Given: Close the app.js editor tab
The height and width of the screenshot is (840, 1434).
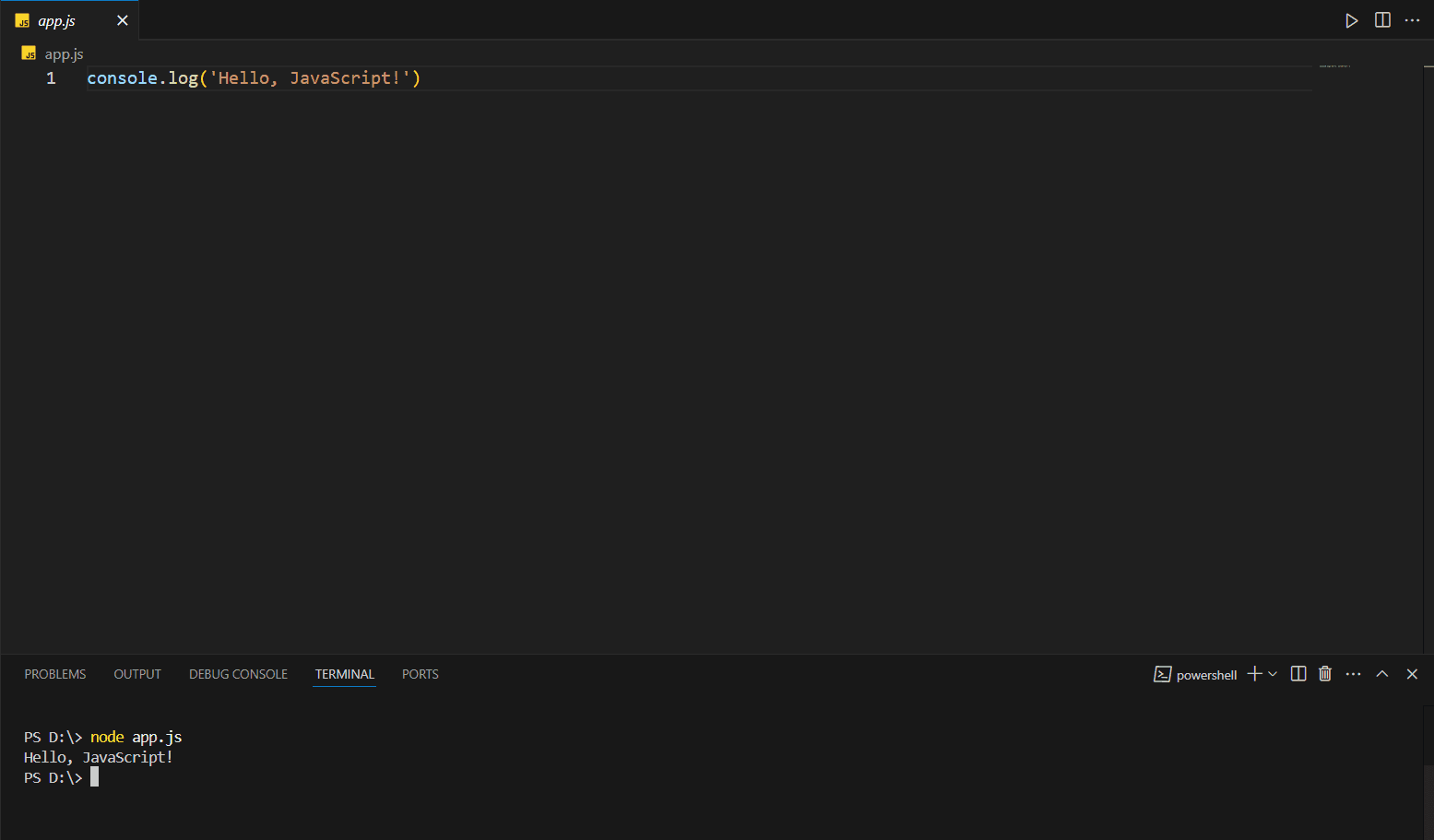Looking at the screenshot, I should tap(123, 20).
